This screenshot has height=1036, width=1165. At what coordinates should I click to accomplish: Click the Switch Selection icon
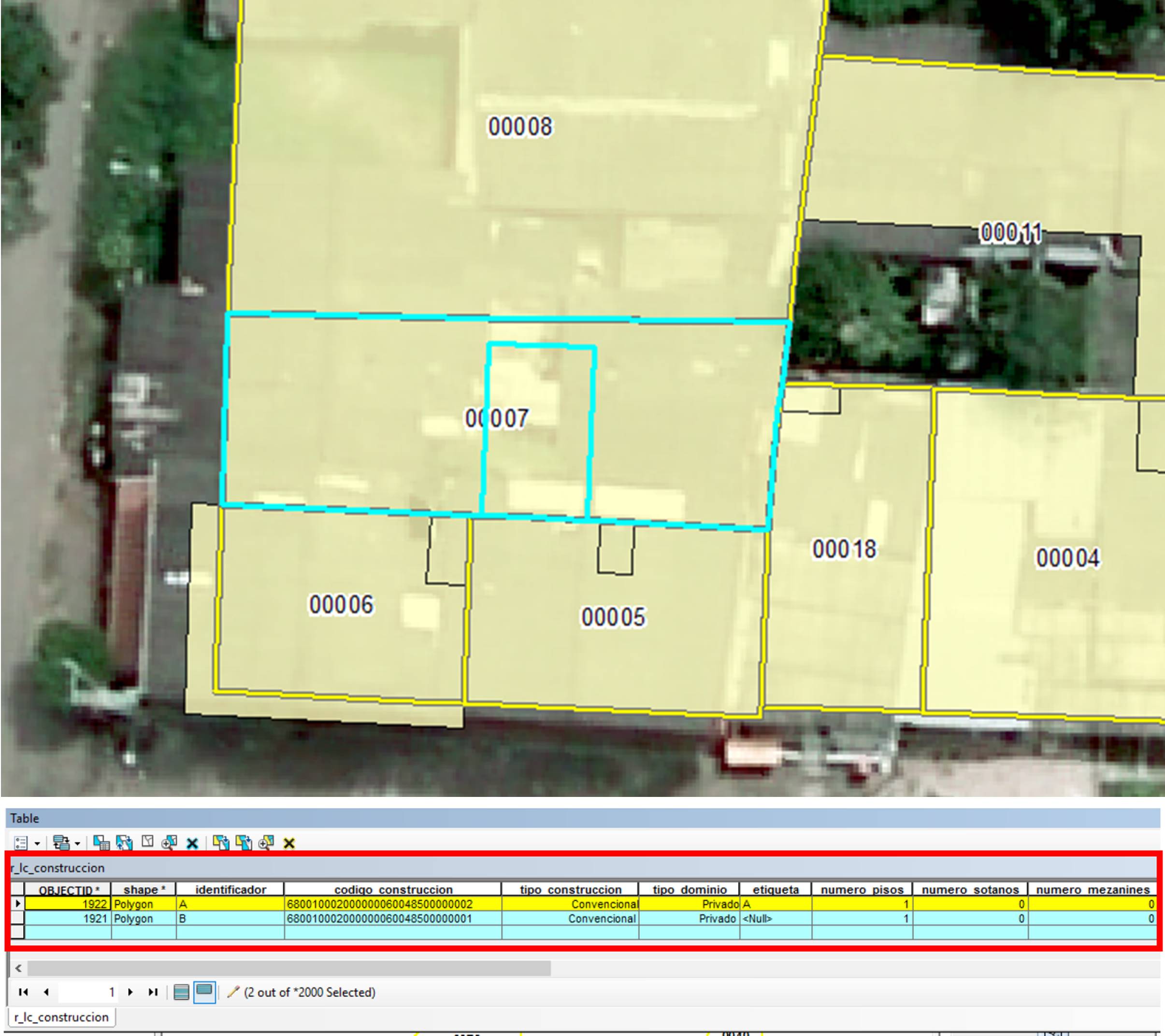pyautogui.click(x=124, y=843)
